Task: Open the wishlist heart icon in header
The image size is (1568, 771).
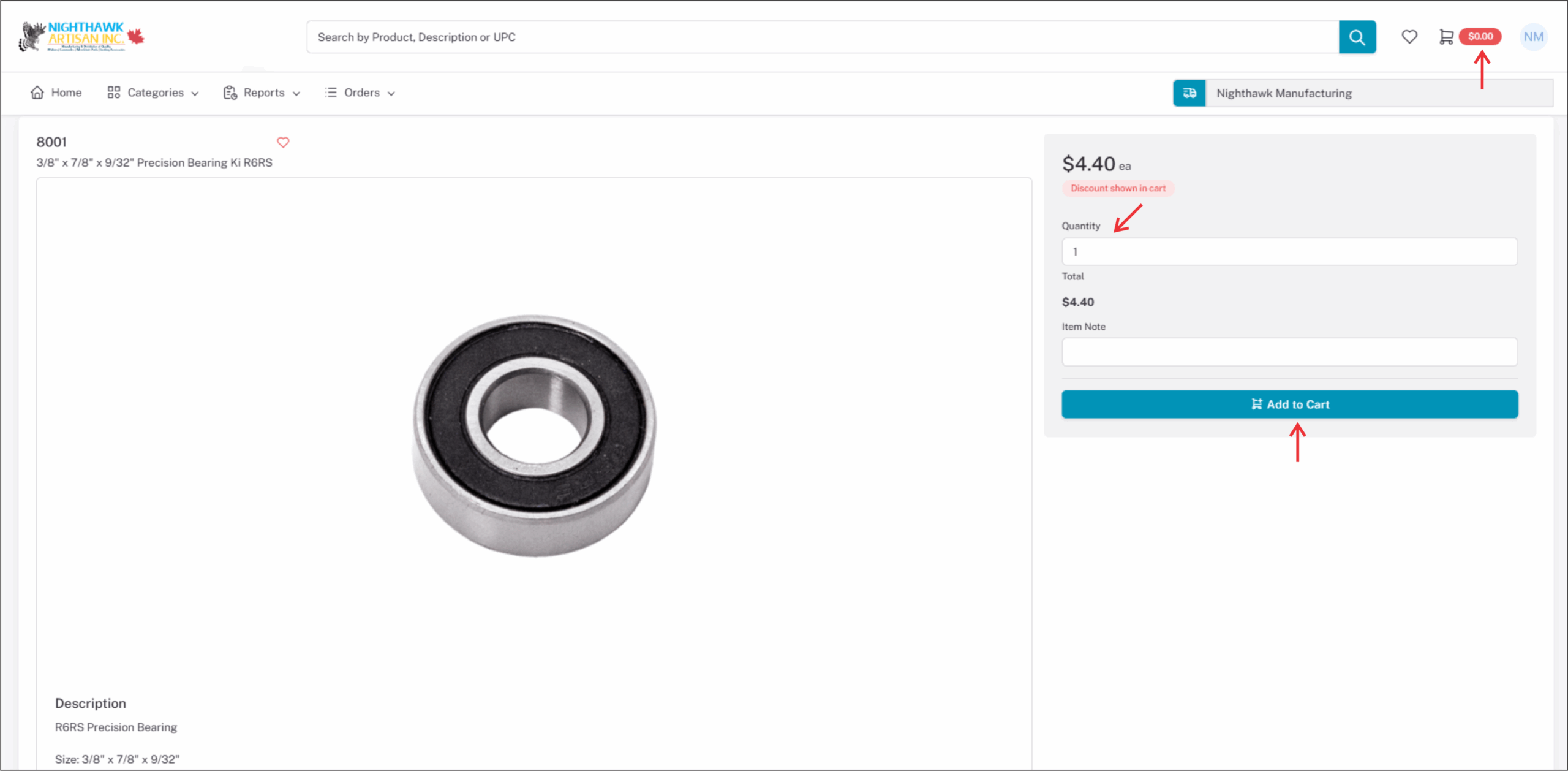Action: [x=1409, y=37]
